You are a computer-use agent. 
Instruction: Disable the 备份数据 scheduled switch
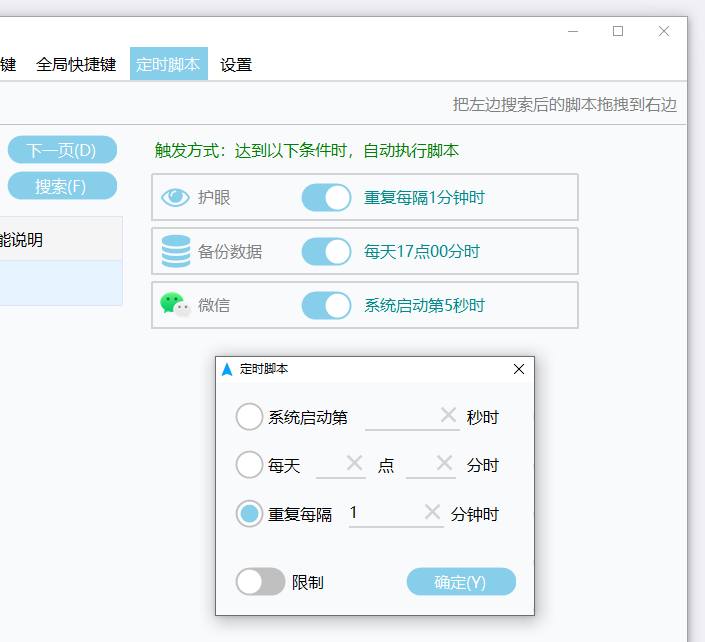pos(326,252)
